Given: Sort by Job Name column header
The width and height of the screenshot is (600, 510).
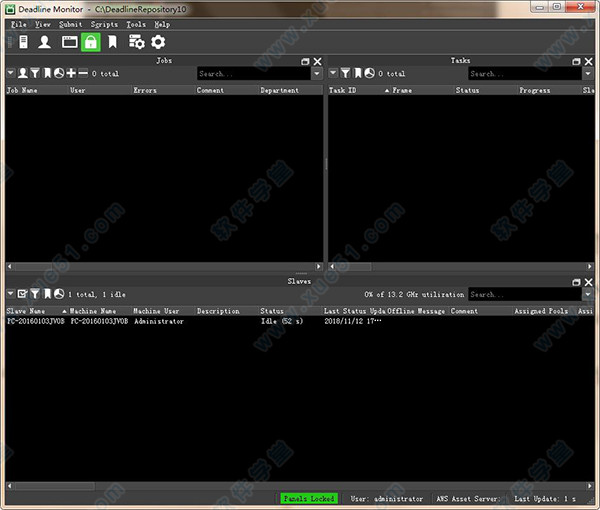Looking at the screenshot, I should [22, 90].
